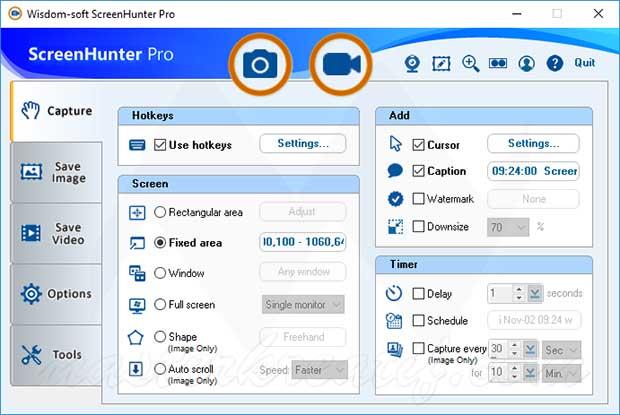The width and height of the screenshot is (620, 415).
Task: Click the auto scroll down-arrow icon
Action: click(136, 370)
